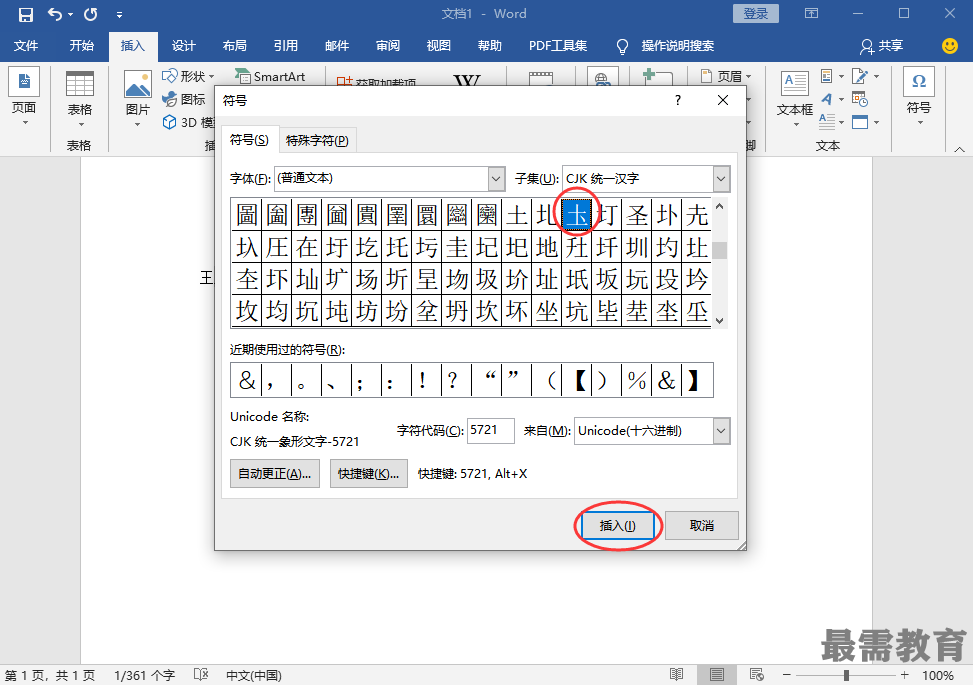Click the 共享 share button
Screen dimensions: 973x685
[882, 46]
